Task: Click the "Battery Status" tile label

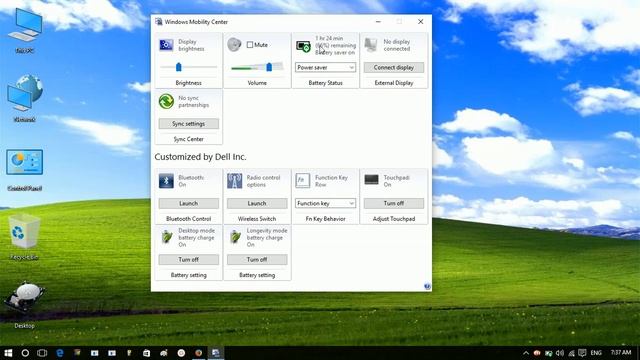Action: pyautogui.click(x=325, y=83)
